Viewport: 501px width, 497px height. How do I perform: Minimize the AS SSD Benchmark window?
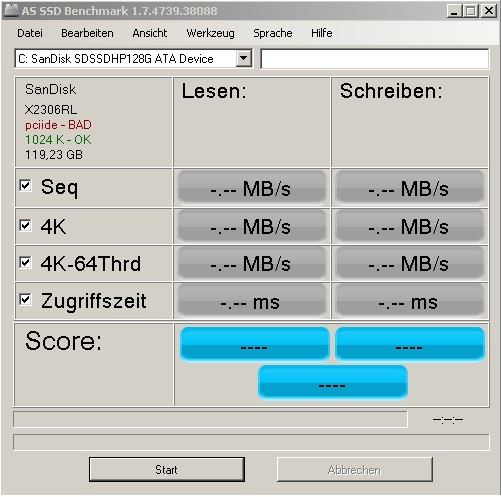point(454,11)
